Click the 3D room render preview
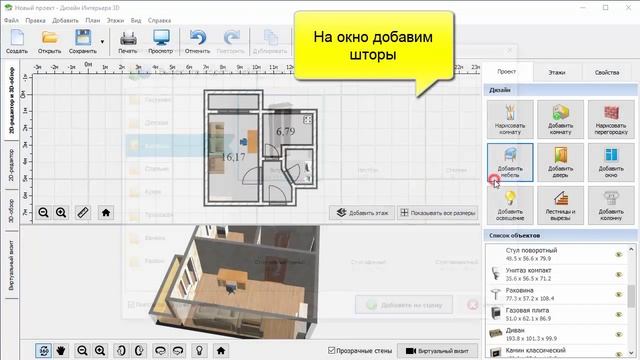Screen dimensions: 640x360 234,282
